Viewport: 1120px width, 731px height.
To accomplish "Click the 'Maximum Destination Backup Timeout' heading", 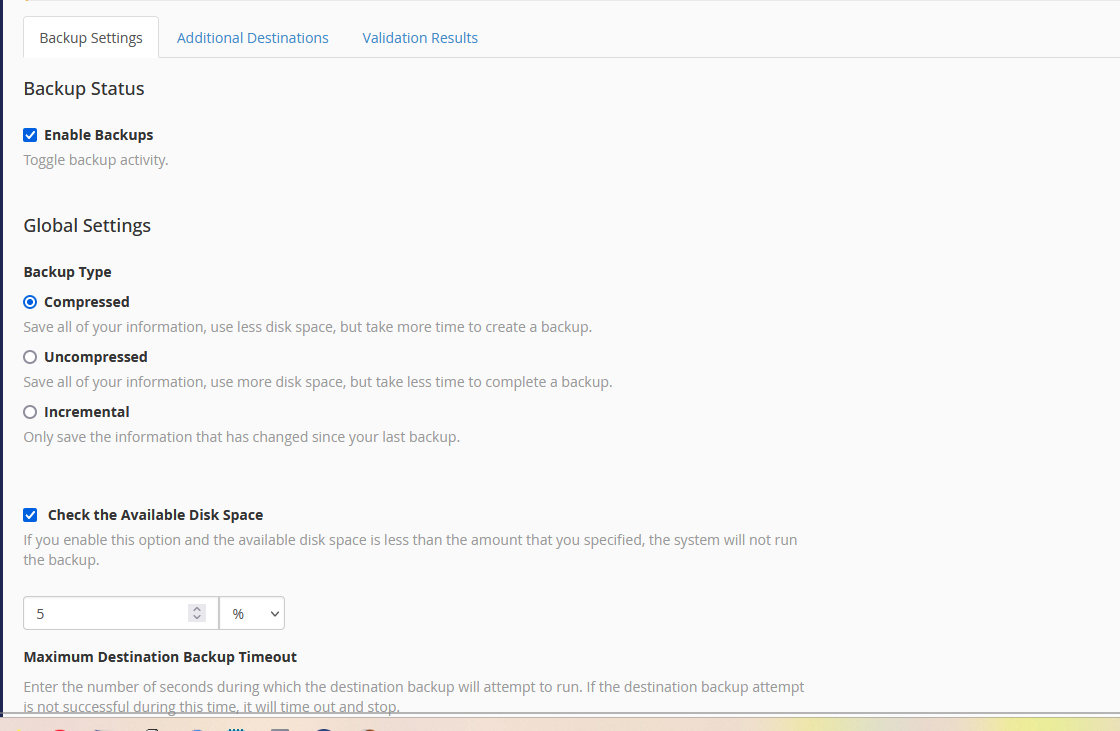I will [x=160, y=657].
